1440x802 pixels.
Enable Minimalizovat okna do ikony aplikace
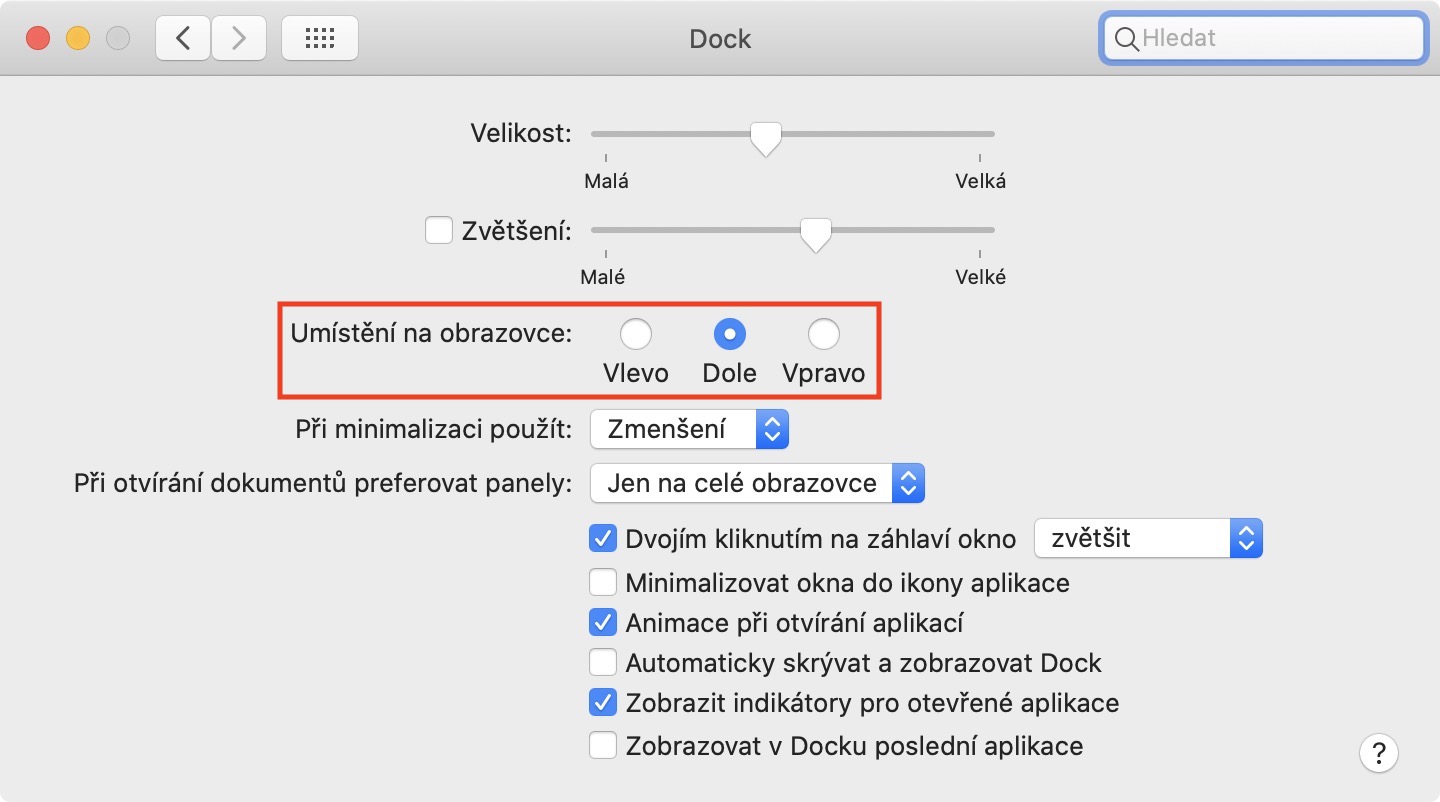602,582
